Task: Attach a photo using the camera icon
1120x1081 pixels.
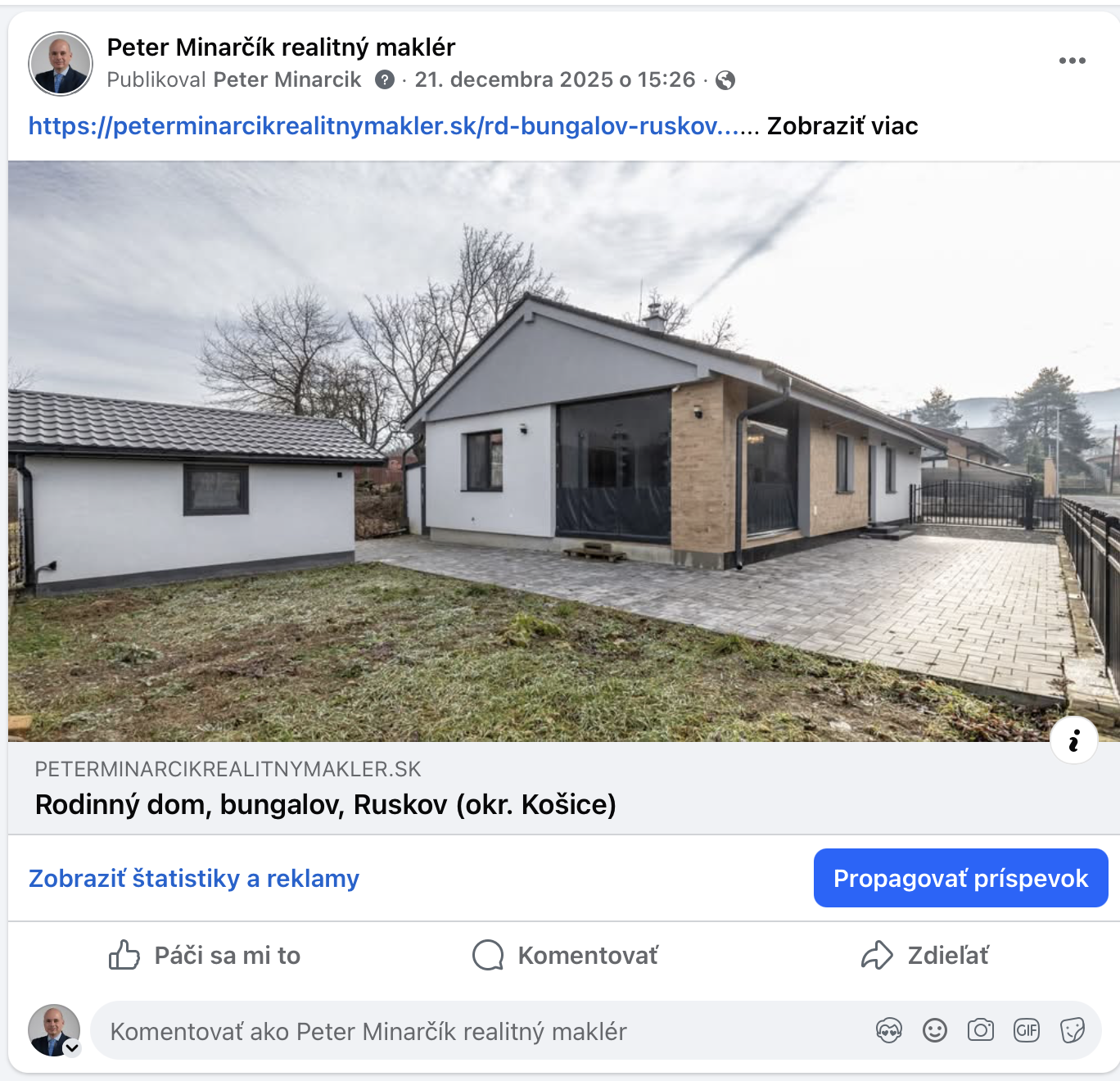Action: (x=981, y=1030)
